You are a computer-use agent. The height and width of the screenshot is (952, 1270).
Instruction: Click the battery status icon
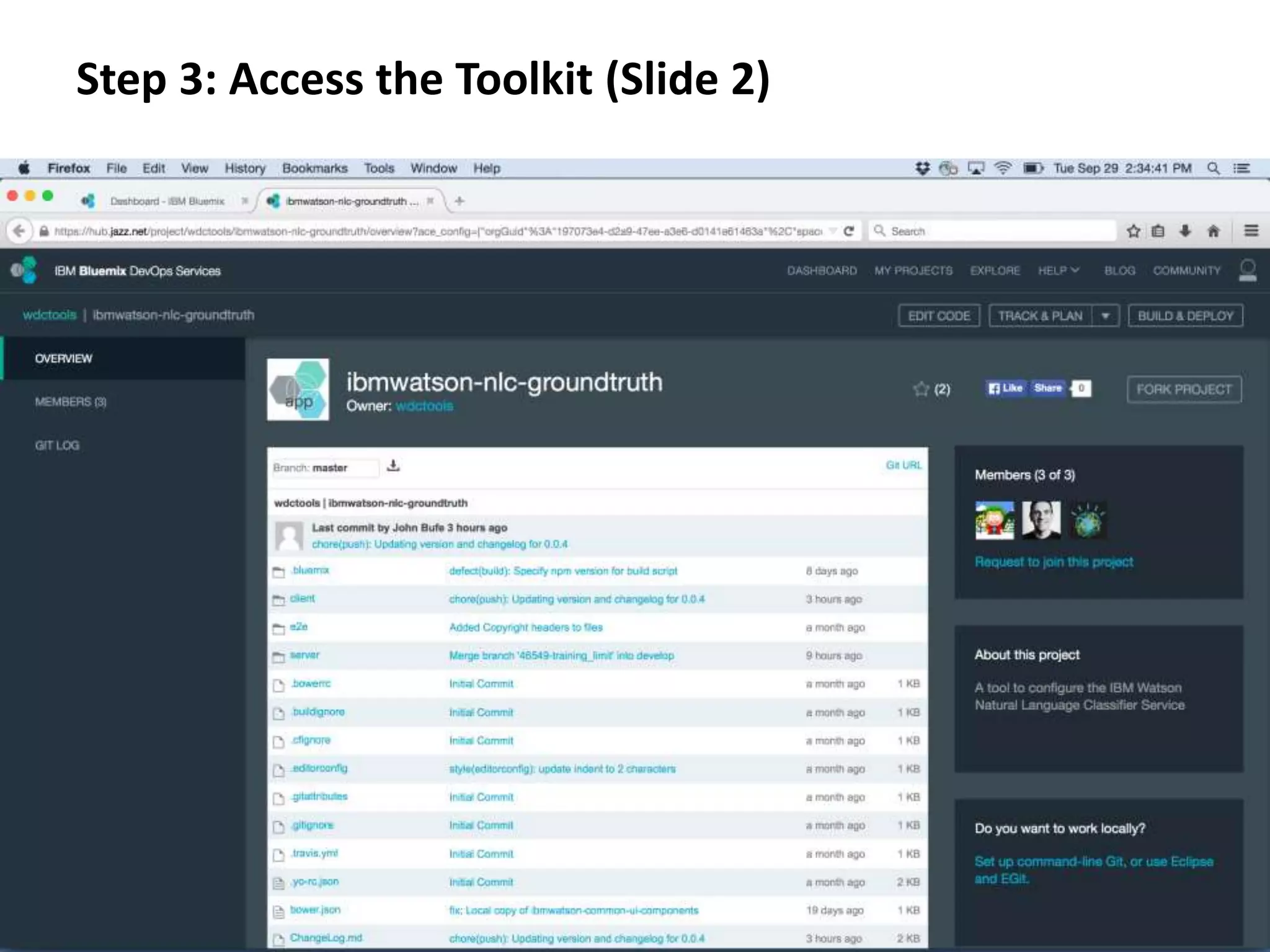coord(1033,168)
